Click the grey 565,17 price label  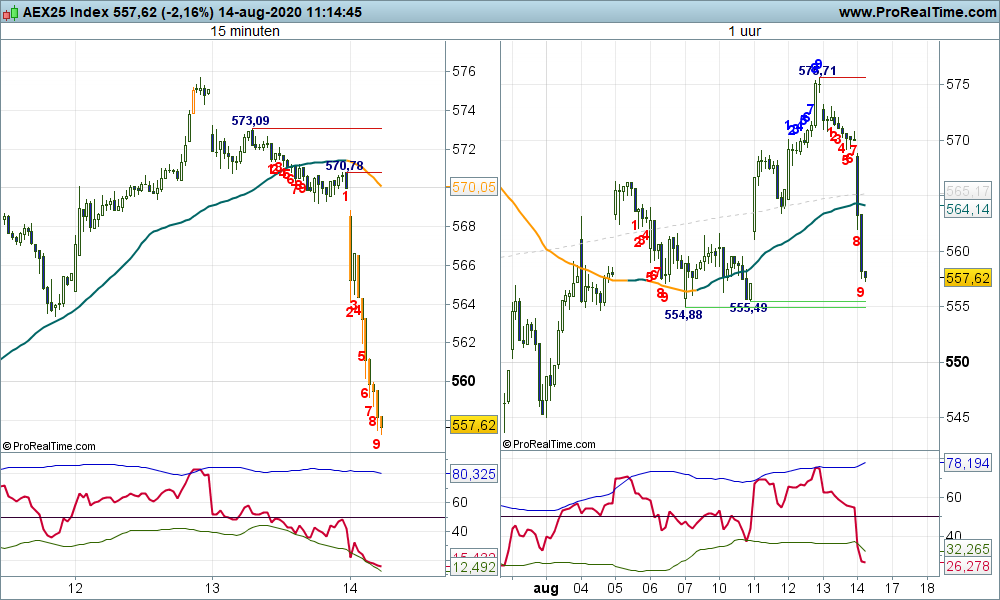[x=967, y=191]
